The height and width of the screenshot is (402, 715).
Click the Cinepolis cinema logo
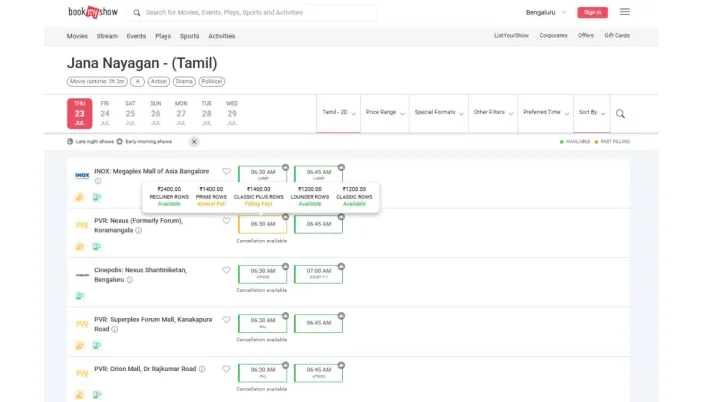pos(82,275)
